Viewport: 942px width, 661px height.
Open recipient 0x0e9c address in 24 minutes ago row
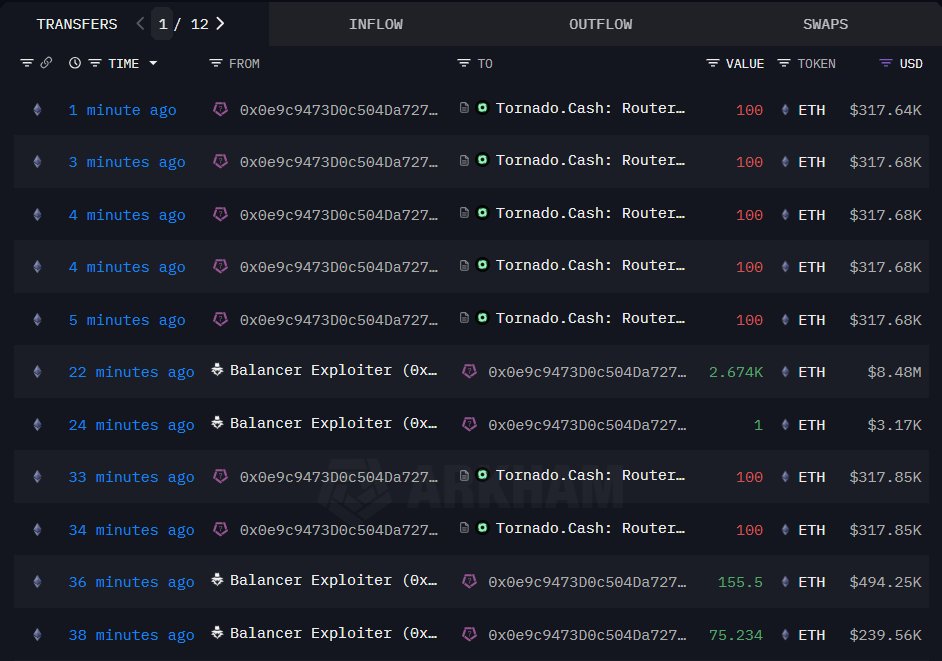tap(588, 425)
